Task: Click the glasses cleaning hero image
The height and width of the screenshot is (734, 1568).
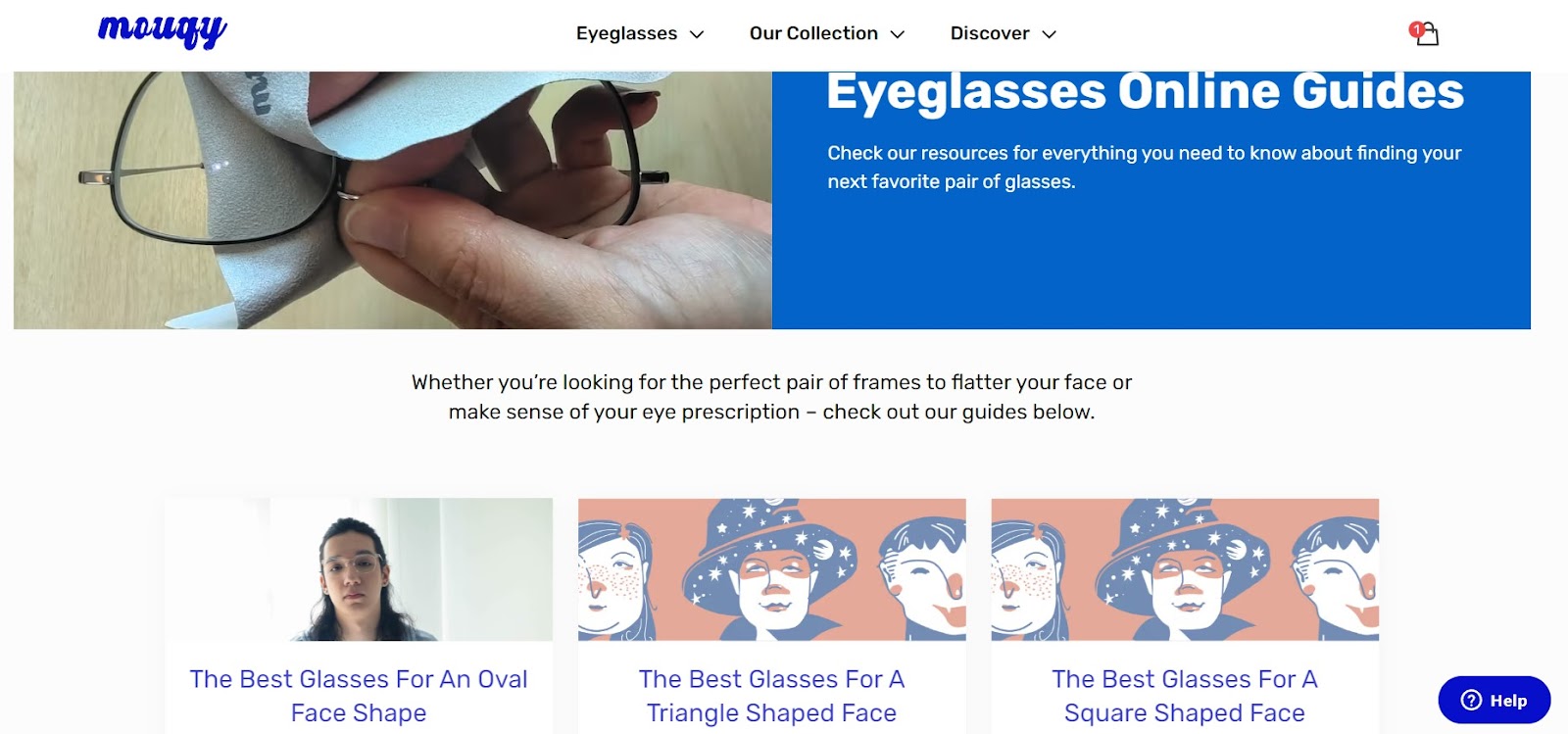Action: 393,200
